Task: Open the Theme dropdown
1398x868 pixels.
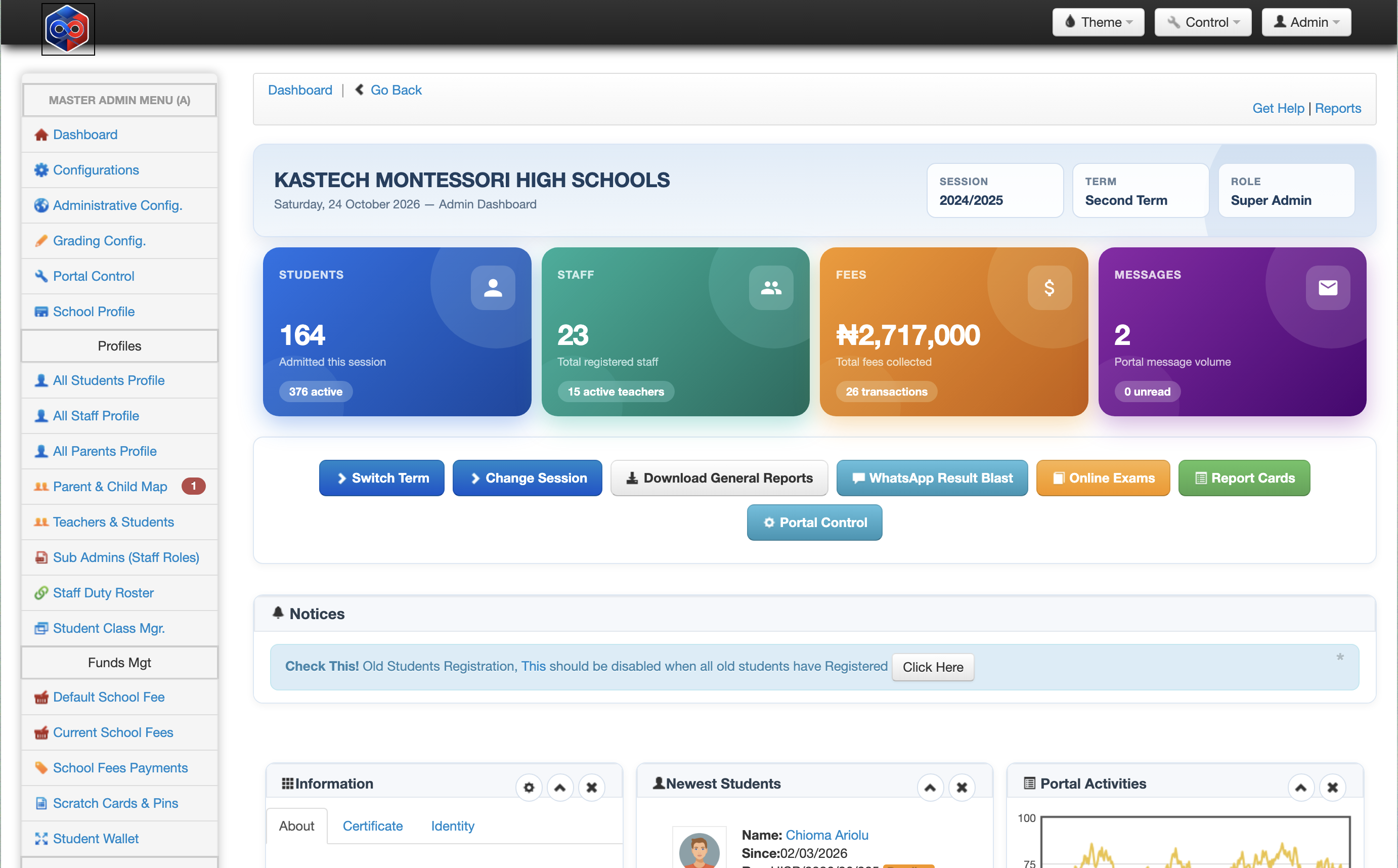Action: point(1098,22)
